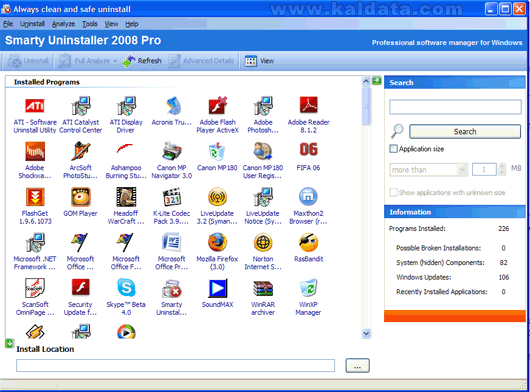Select Canon MP180 User Registration icon

[x=263, y=151]
